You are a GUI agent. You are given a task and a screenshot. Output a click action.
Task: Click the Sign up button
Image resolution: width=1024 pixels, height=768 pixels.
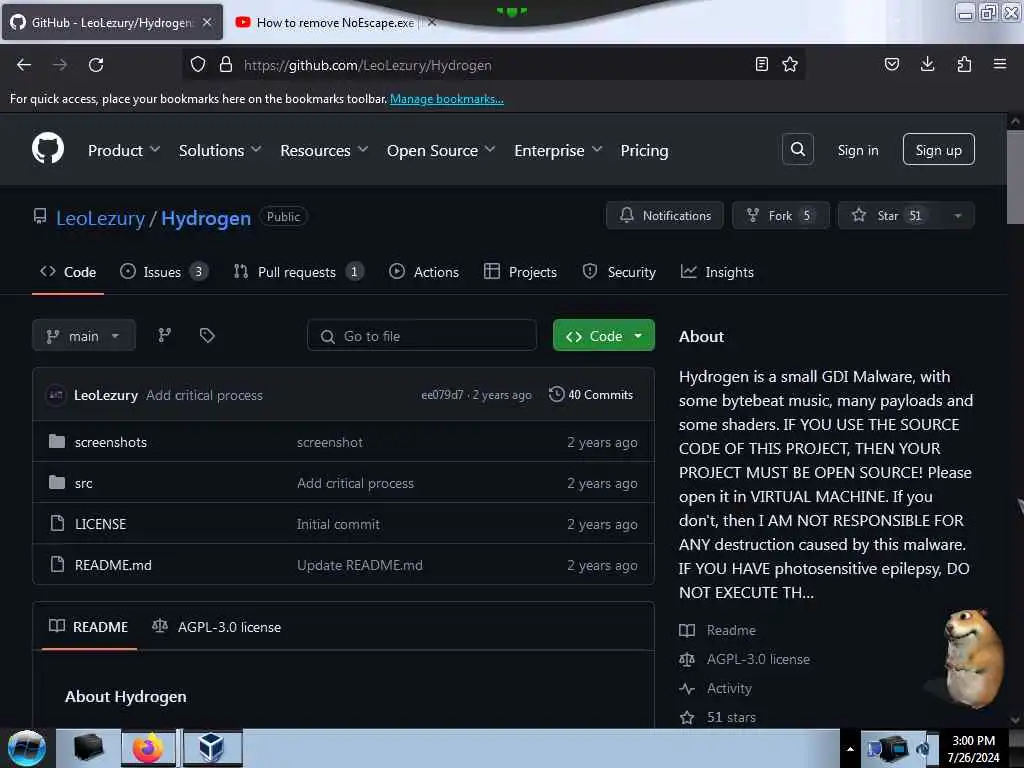[x=938, y=150]
